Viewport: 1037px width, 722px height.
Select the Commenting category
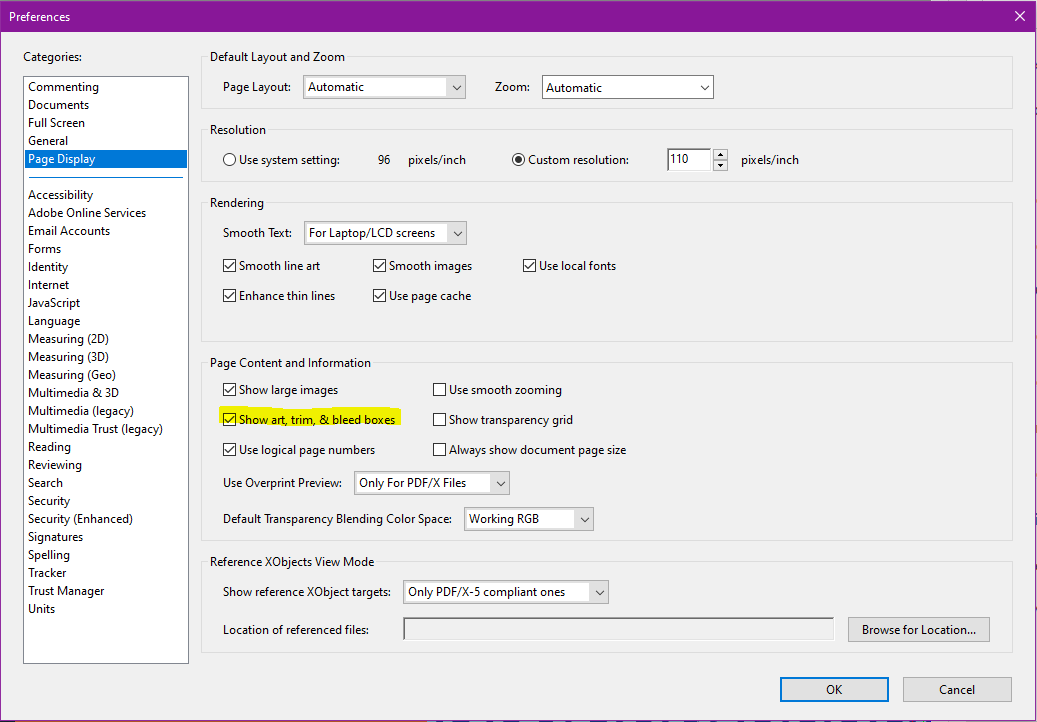coord(63,87)
